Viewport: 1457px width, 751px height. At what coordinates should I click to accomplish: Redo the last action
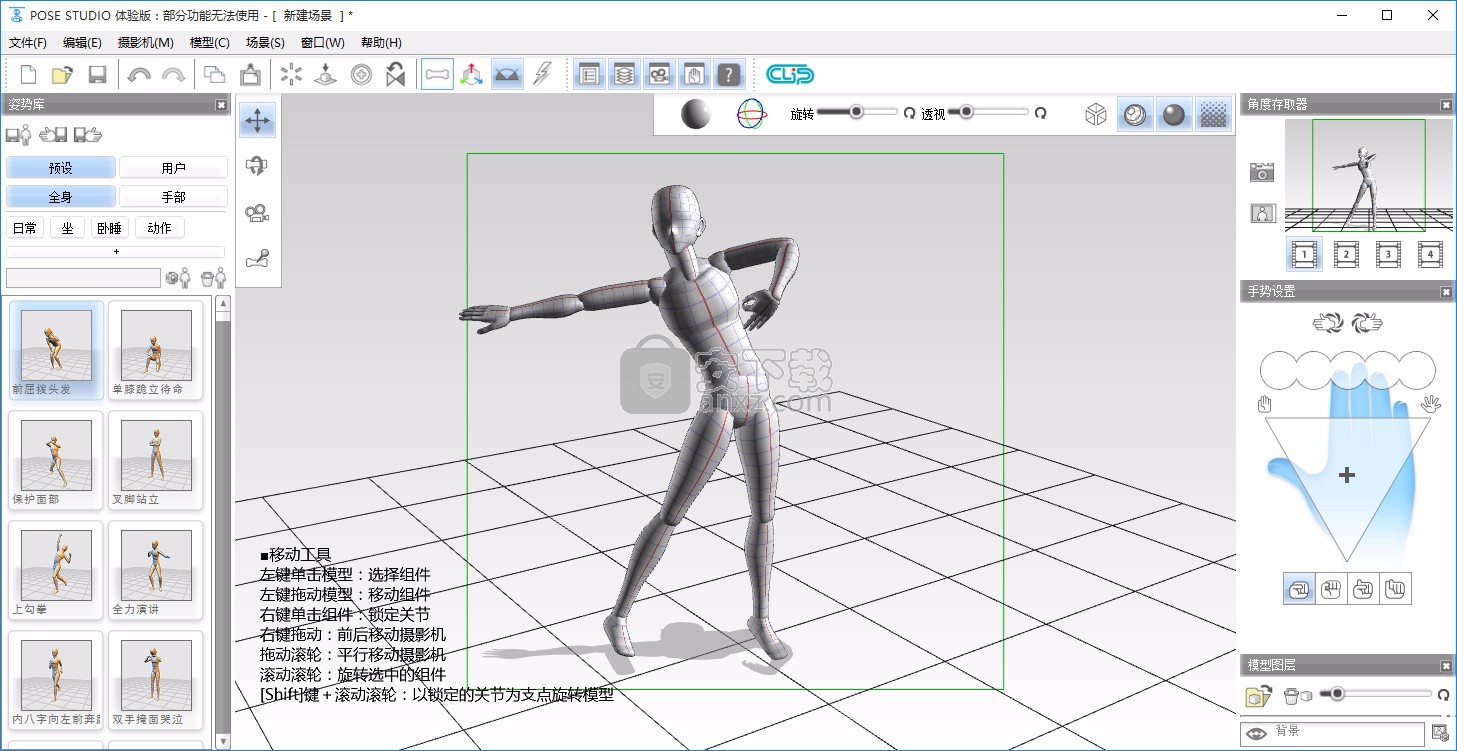[x=173, y=75]
